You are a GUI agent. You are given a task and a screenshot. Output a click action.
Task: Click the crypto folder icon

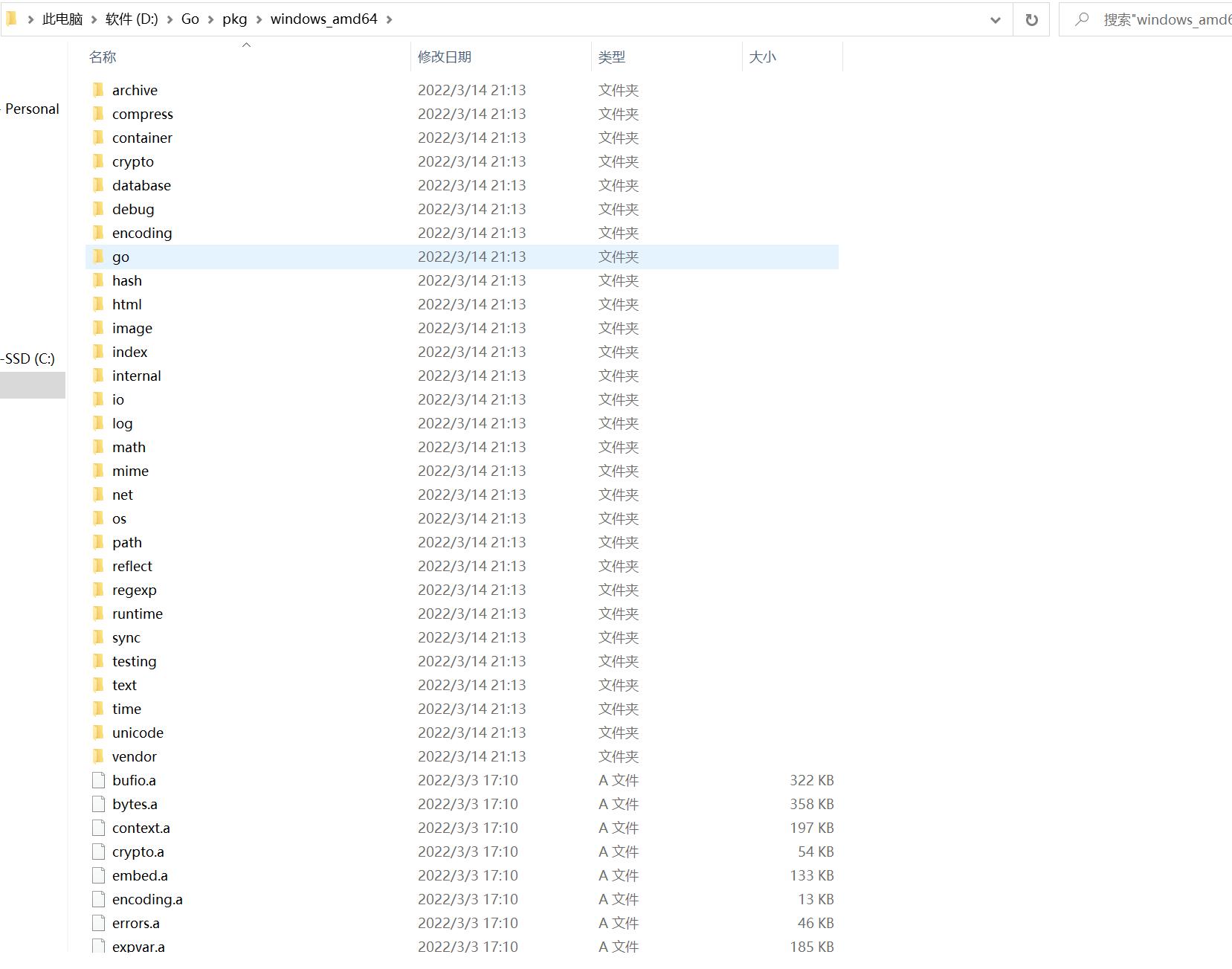tap(98, 161)
